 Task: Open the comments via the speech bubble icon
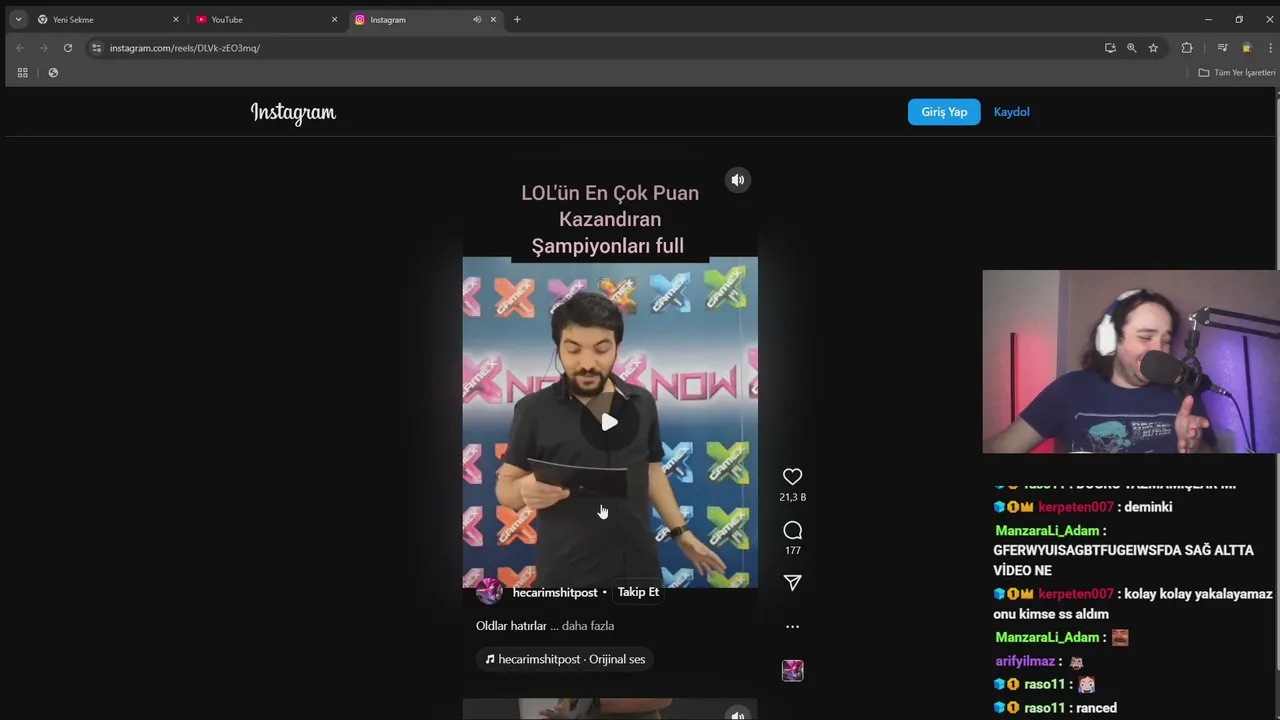792,530
